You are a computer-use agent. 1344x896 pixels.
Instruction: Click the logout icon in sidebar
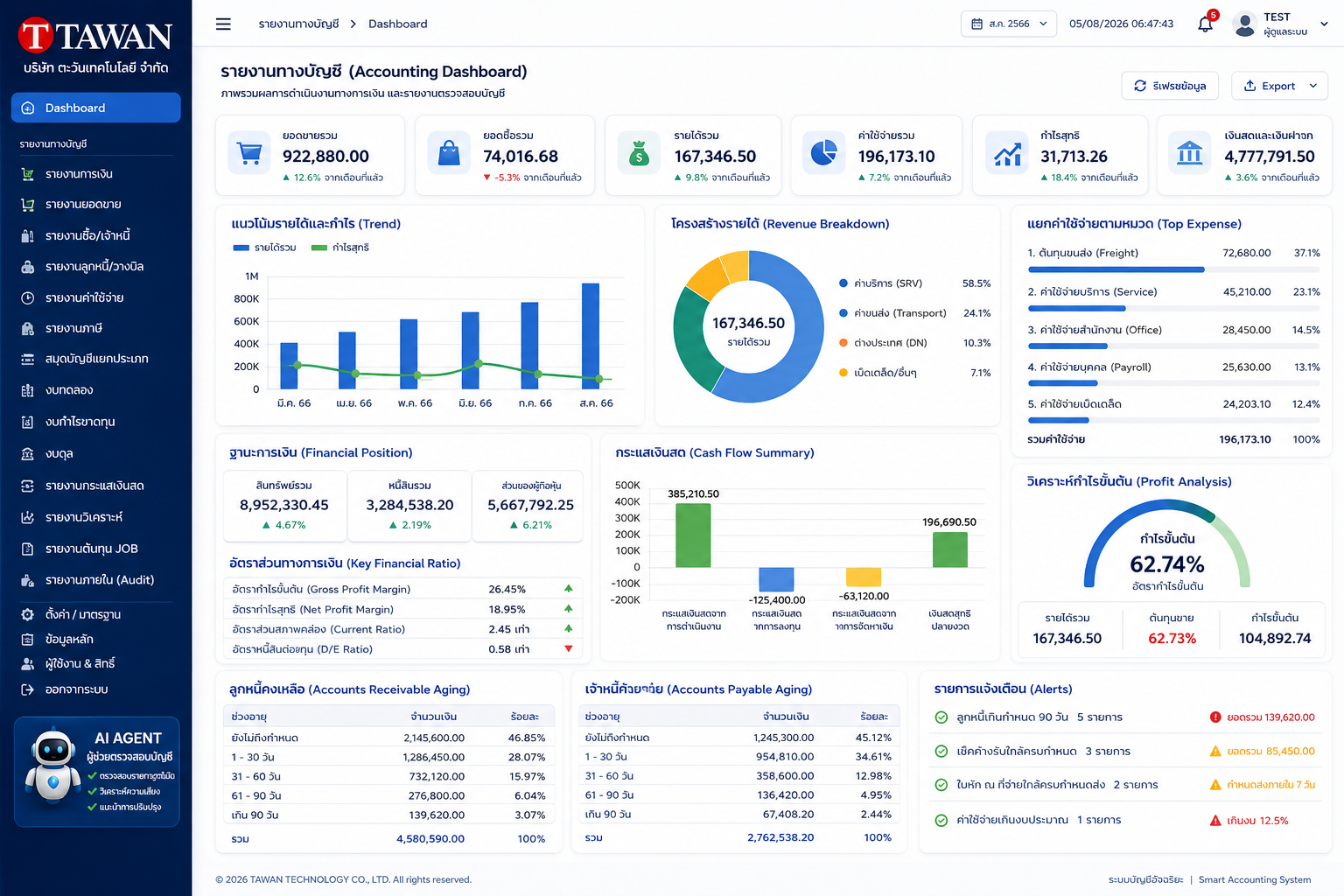(27, 689)
